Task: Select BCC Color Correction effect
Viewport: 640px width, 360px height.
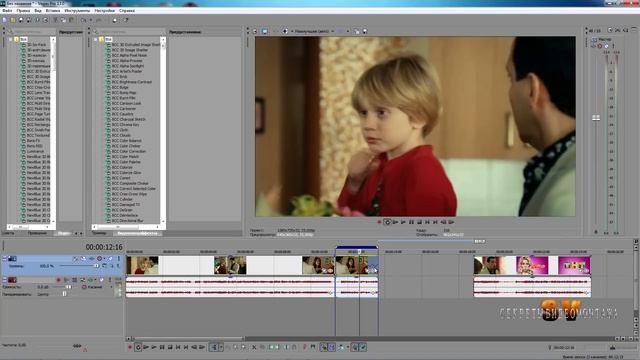Action: click(x=129, y=151)
